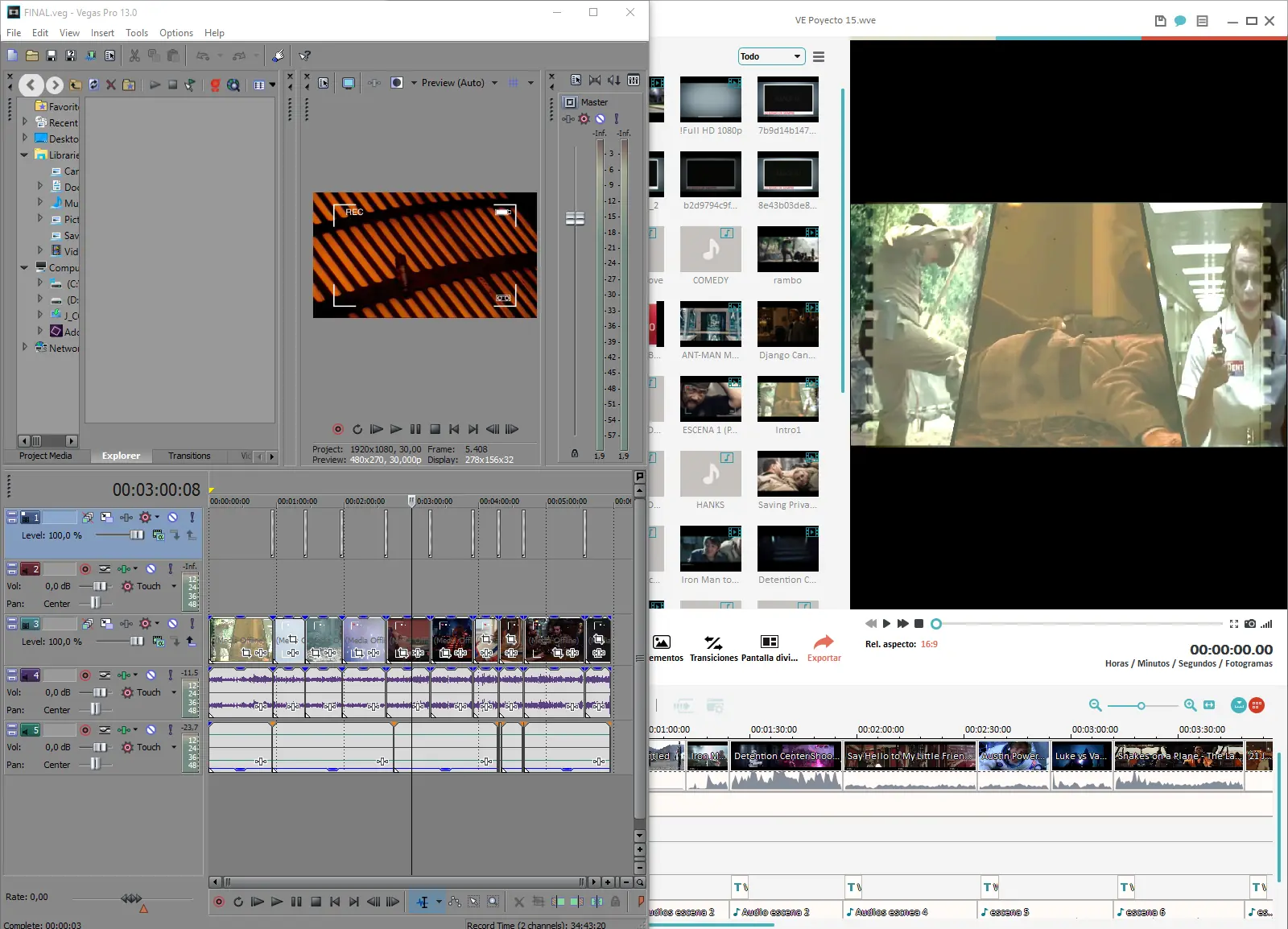The height and width of the screenshot is (929, 1288).
Task: Arm track 5 for record
Action: click(85, 730)
